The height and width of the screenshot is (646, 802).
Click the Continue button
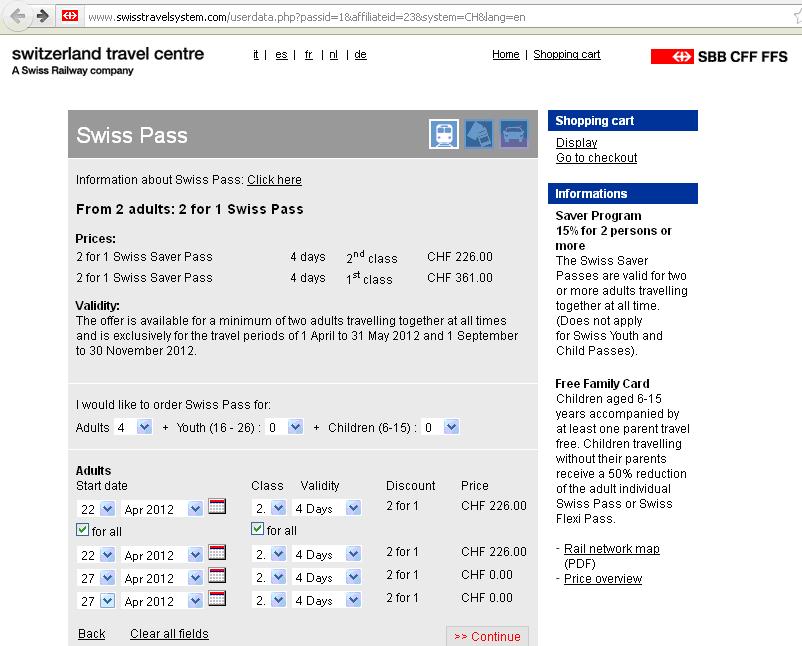tap(487, 636)
